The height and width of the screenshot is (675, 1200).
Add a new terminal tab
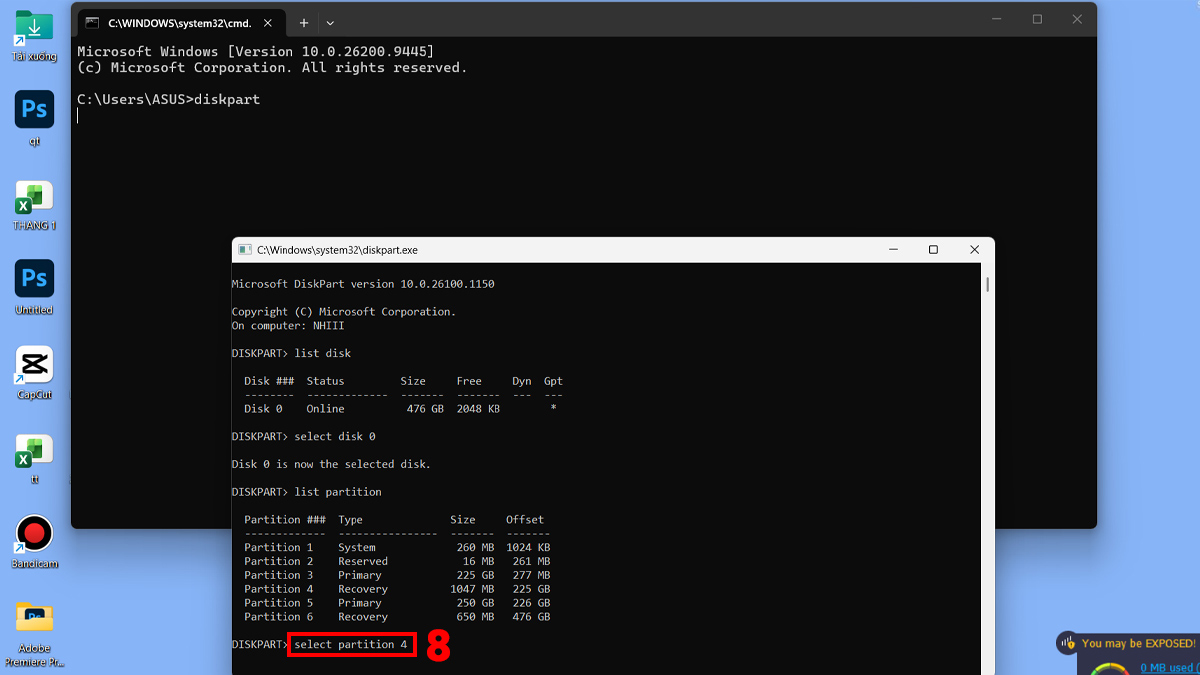304,22
